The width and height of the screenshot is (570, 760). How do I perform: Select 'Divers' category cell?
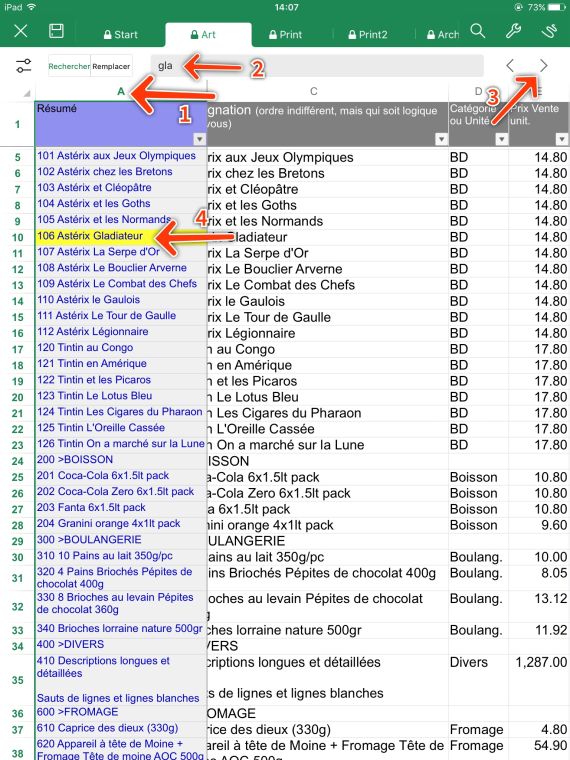(x=478, y=679)
